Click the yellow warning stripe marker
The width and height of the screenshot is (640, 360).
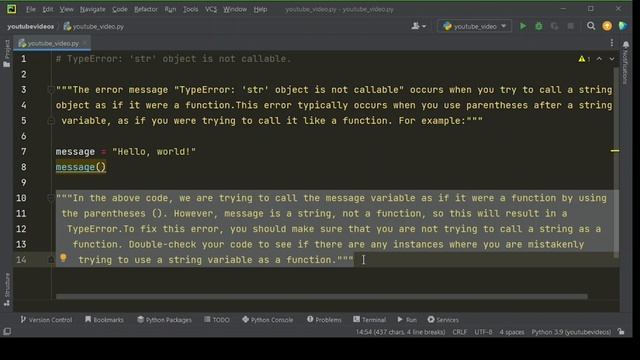[615, 151]
